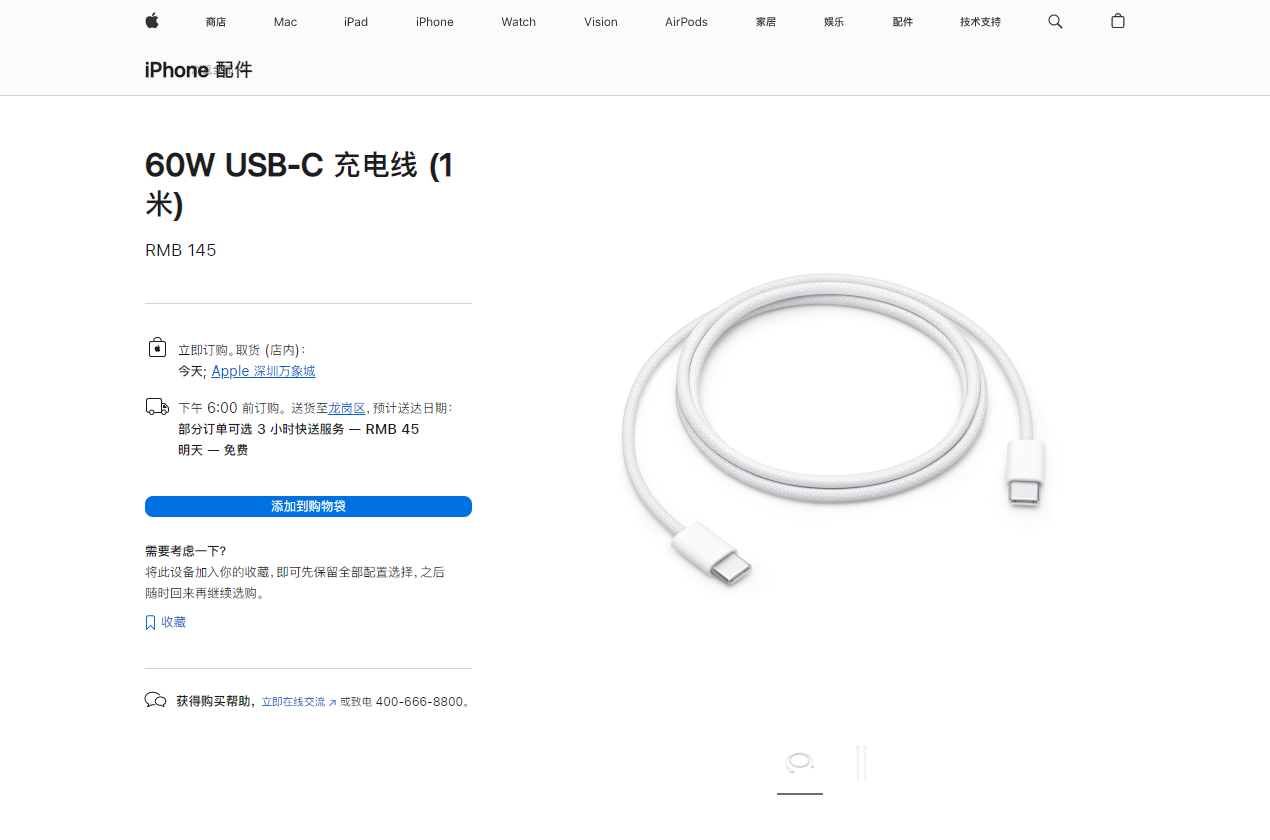The image size is (1270, 840).
Task: Click the Apple logo home icon
Action: click(x=152, y=21)
